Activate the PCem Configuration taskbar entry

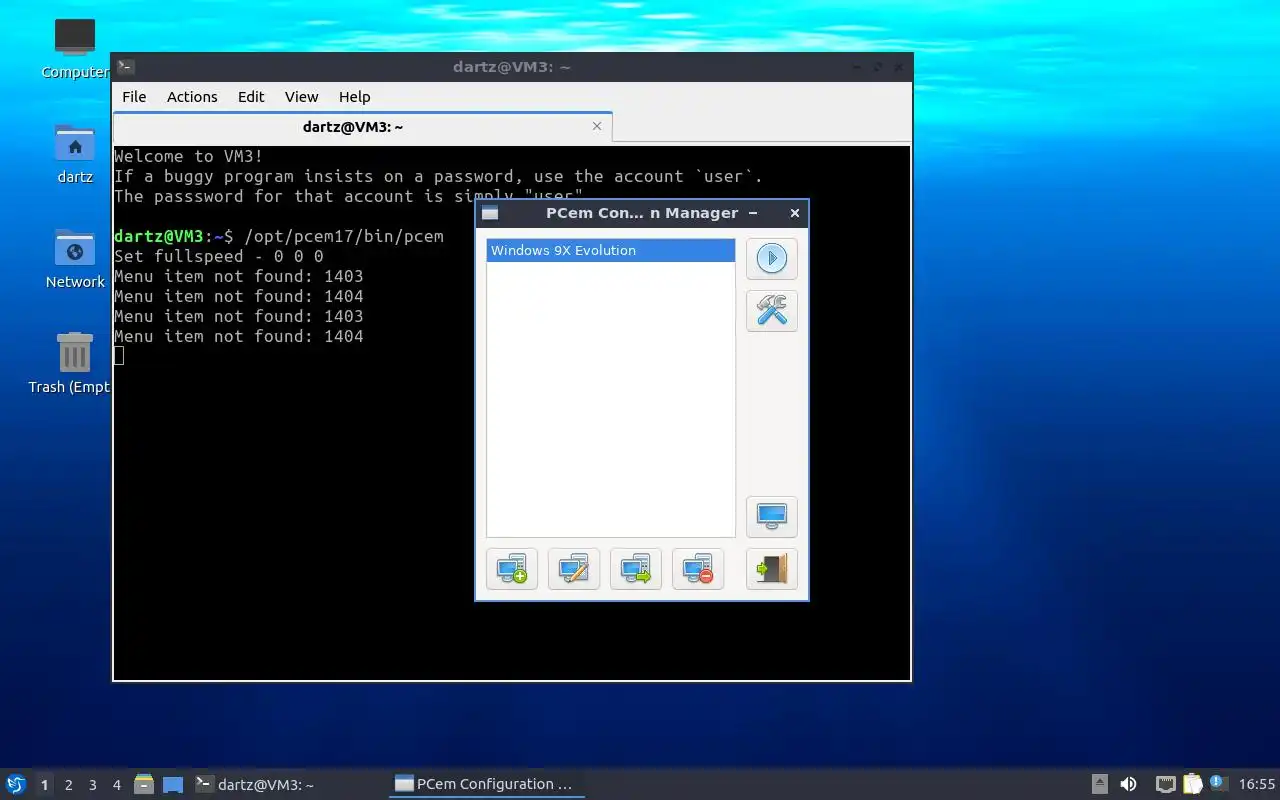(486, 785)
